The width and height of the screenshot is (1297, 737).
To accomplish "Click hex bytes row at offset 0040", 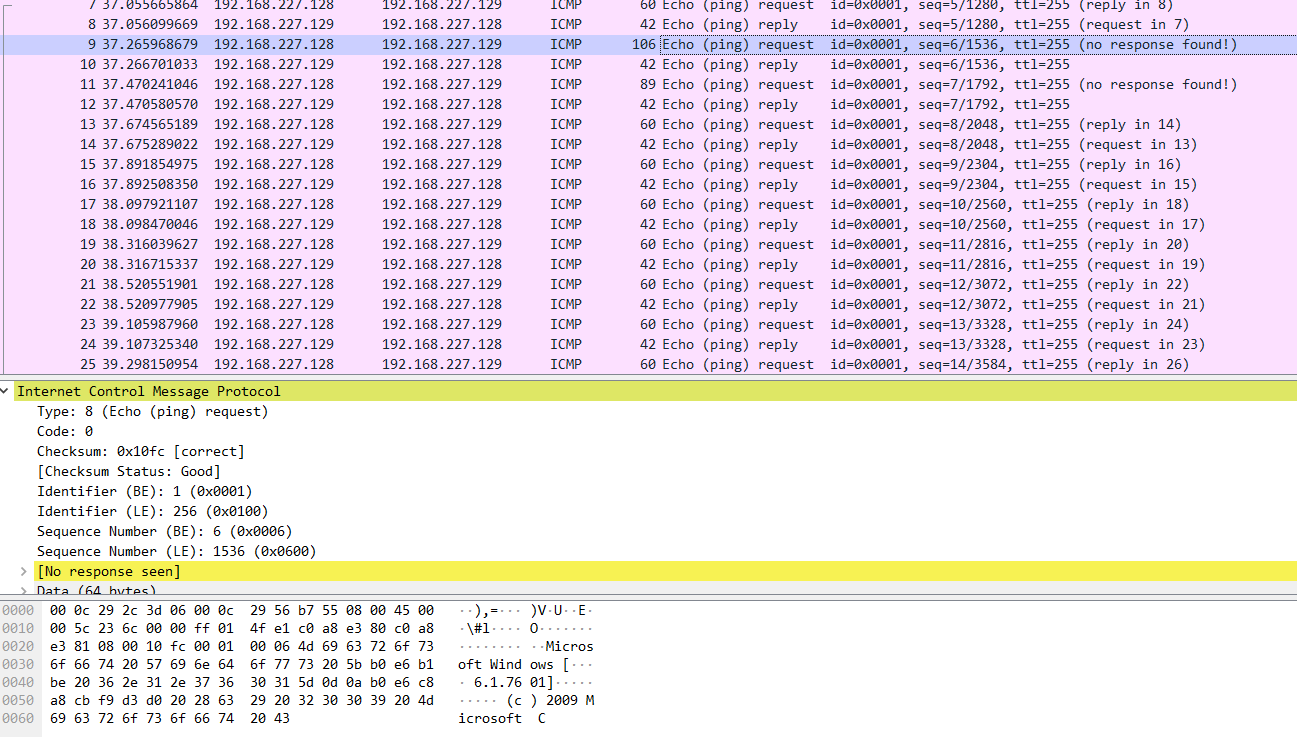I will pyautogui.click(x=242, y=682).
